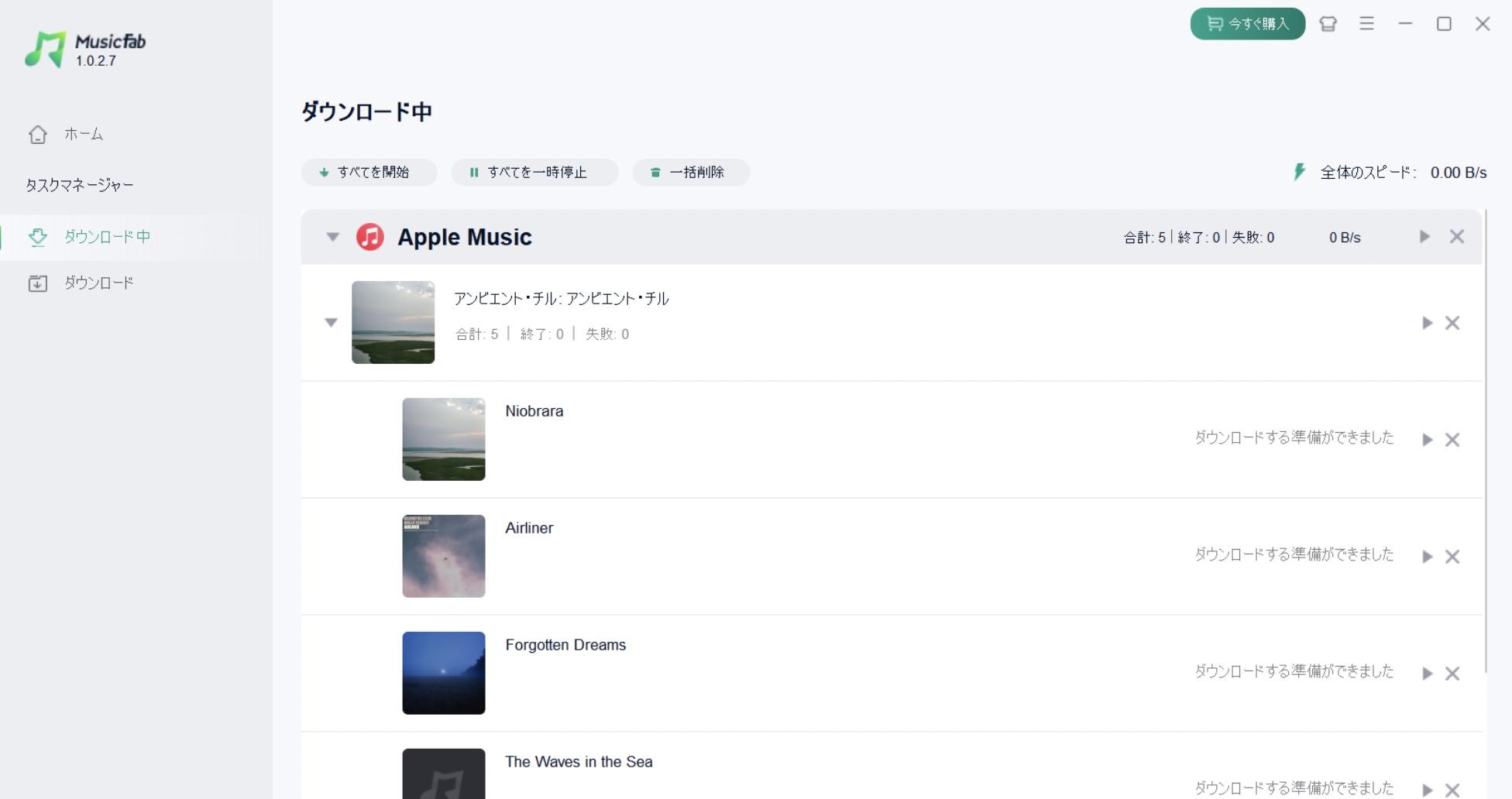Click the Niobrara album art thumbnail
Screen dimensions: 1512x799
443,439
